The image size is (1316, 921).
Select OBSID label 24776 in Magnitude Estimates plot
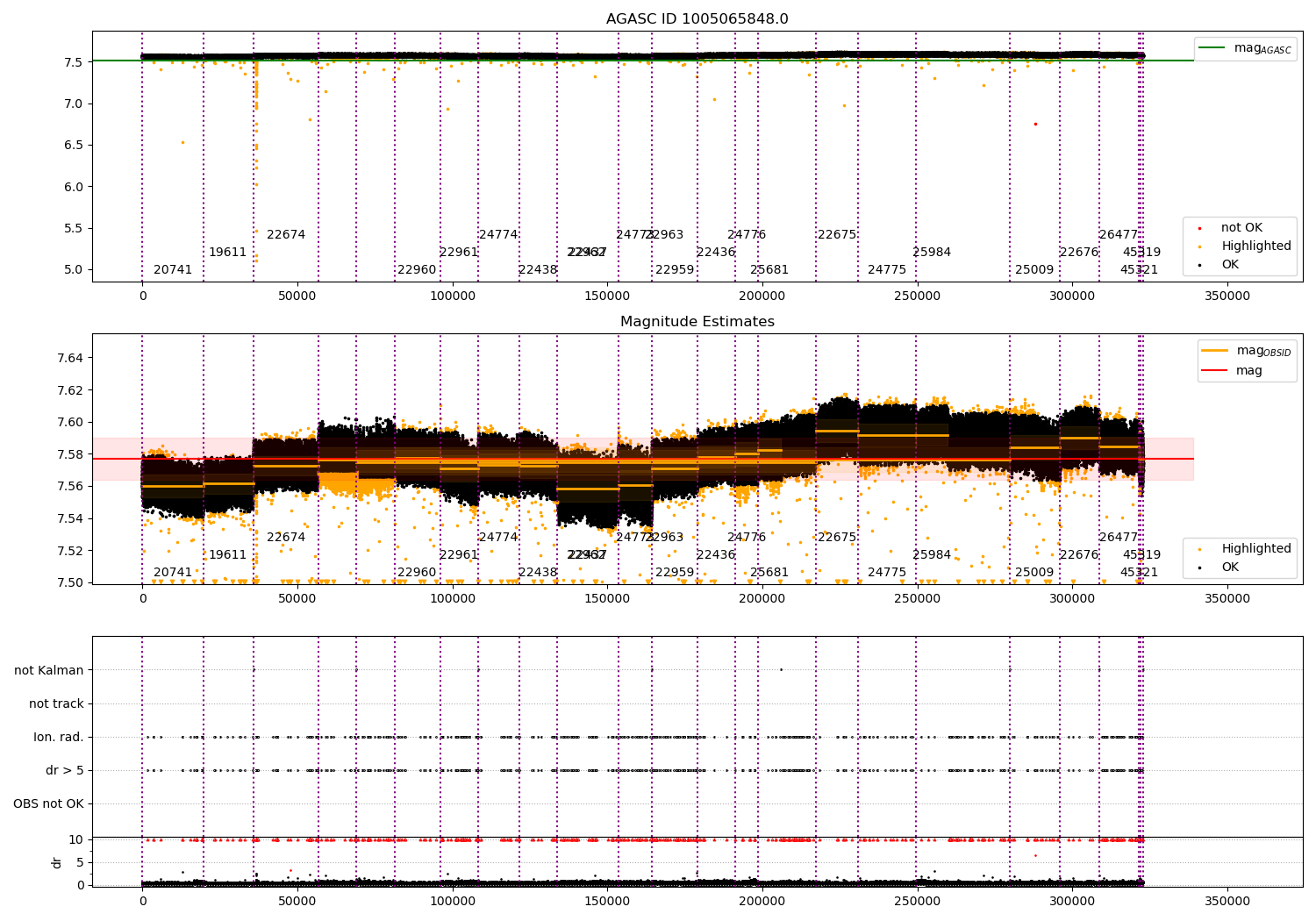coord(747,538)
